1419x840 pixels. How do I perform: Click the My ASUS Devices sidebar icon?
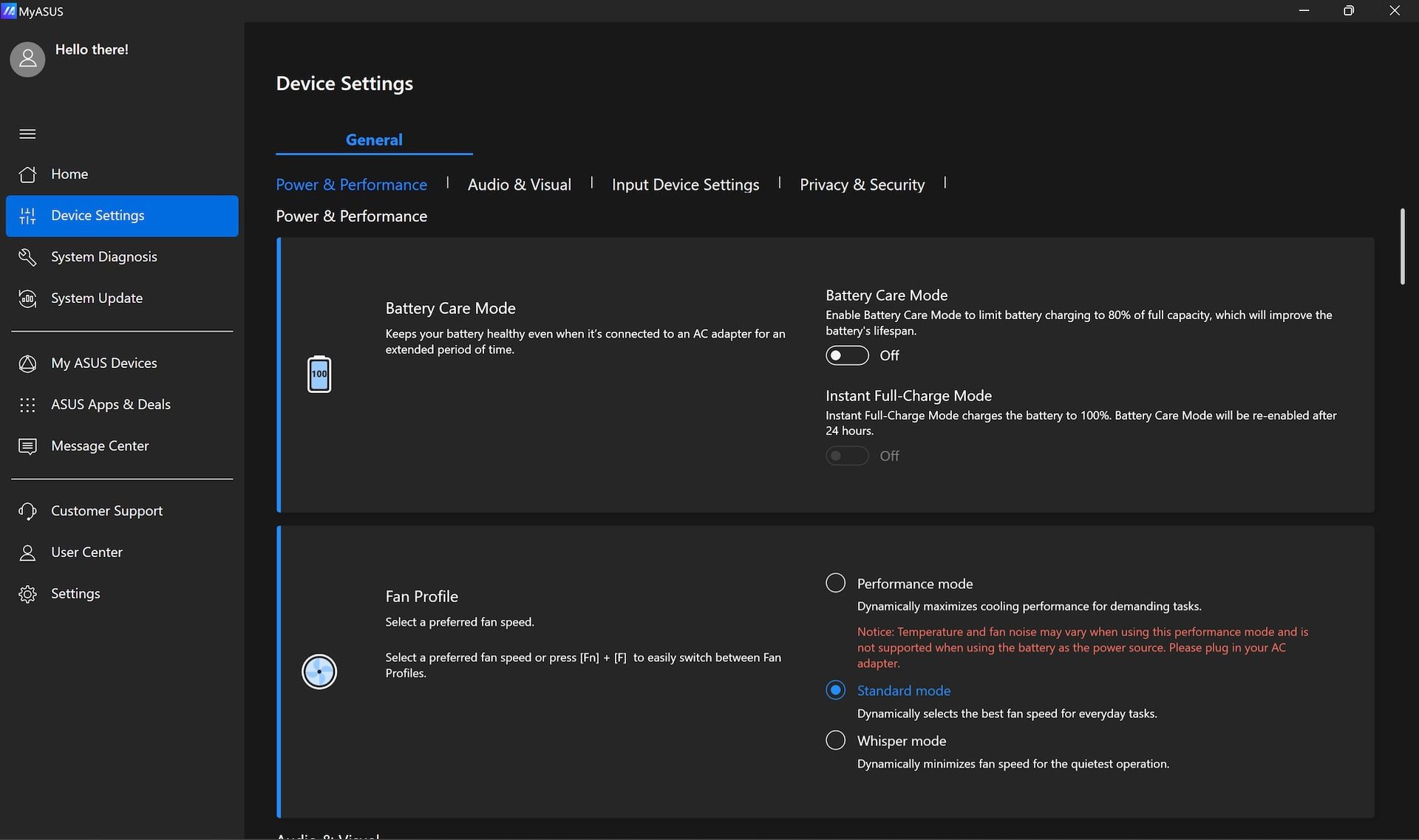click(x=26, y=362)
